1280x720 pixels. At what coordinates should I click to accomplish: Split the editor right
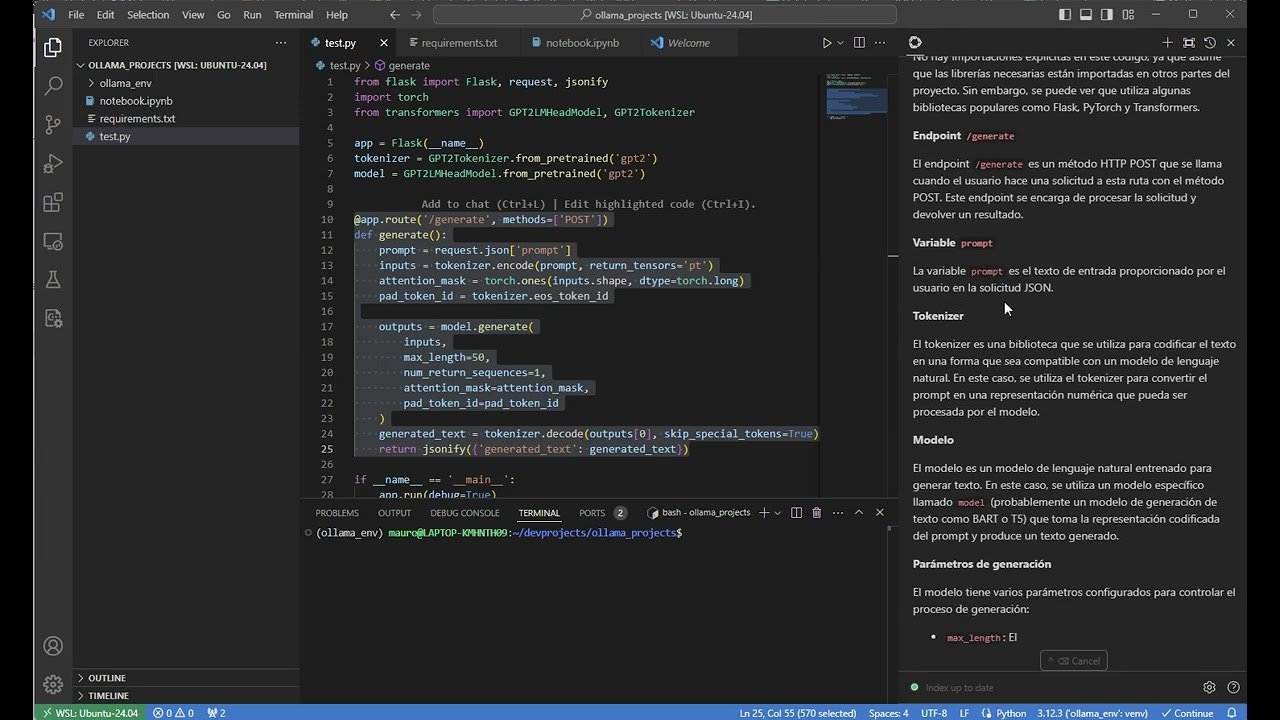(x=858, y=43)
